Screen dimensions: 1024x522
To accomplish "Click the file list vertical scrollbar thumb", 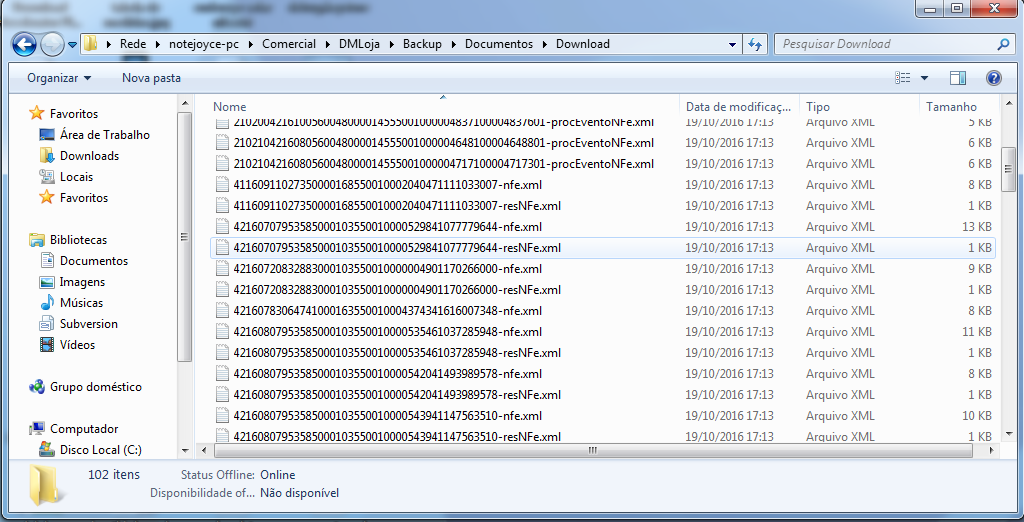I will coord(1008,169).
